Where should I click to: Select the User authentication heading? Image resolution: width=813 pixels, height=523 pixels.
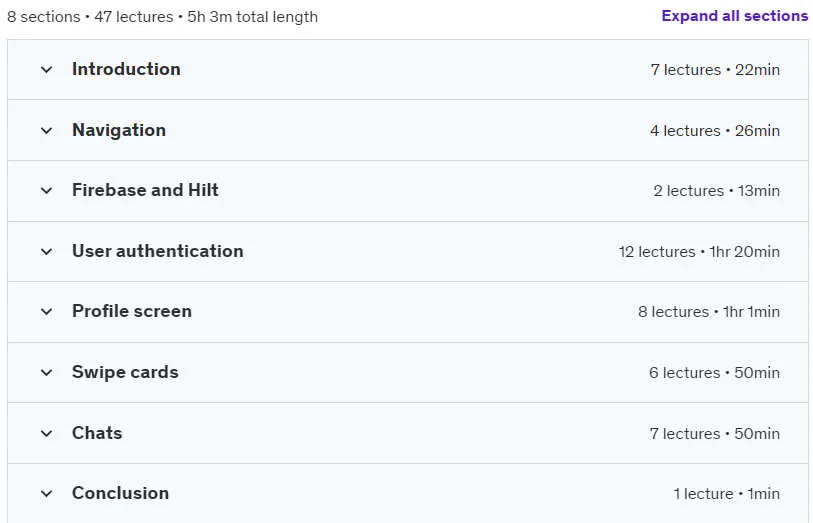[158, 251]
